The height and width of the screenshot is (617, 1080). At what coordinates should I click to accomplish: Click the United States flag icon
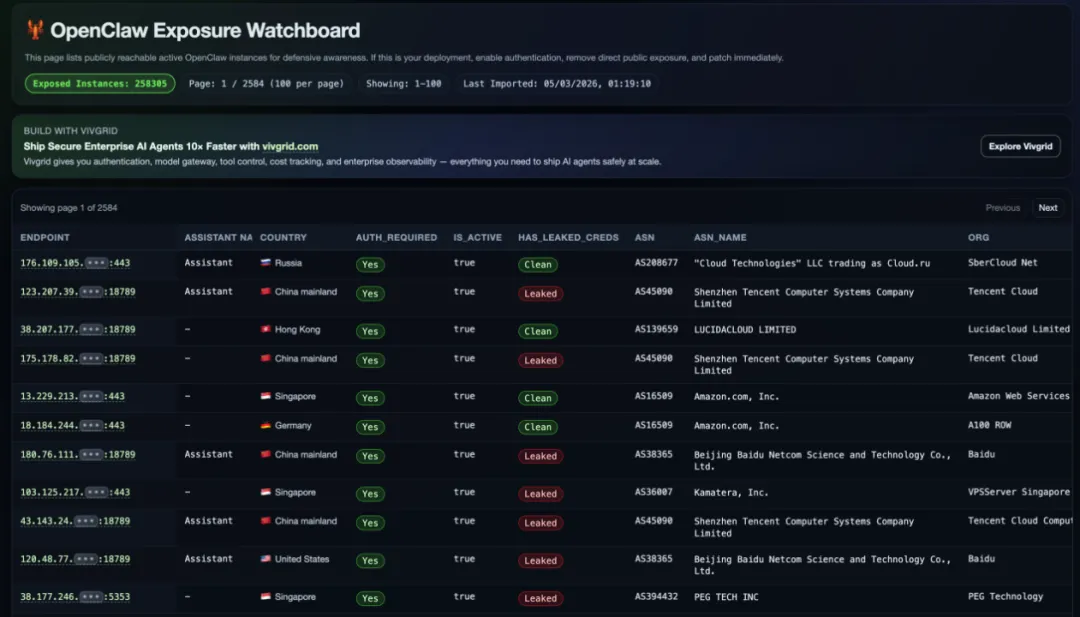[265, 559]
